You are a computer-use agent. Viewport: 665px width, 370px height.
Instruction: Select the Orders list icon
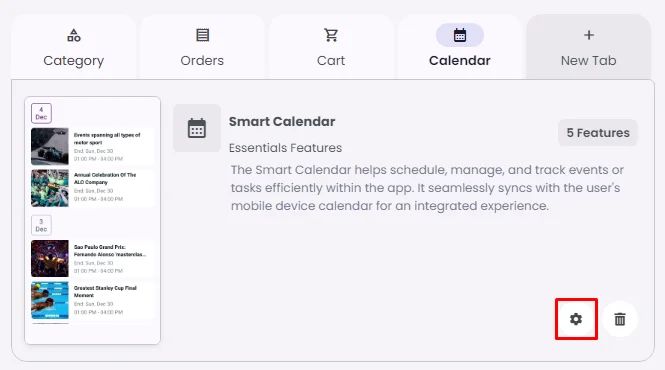pos(202,35)
